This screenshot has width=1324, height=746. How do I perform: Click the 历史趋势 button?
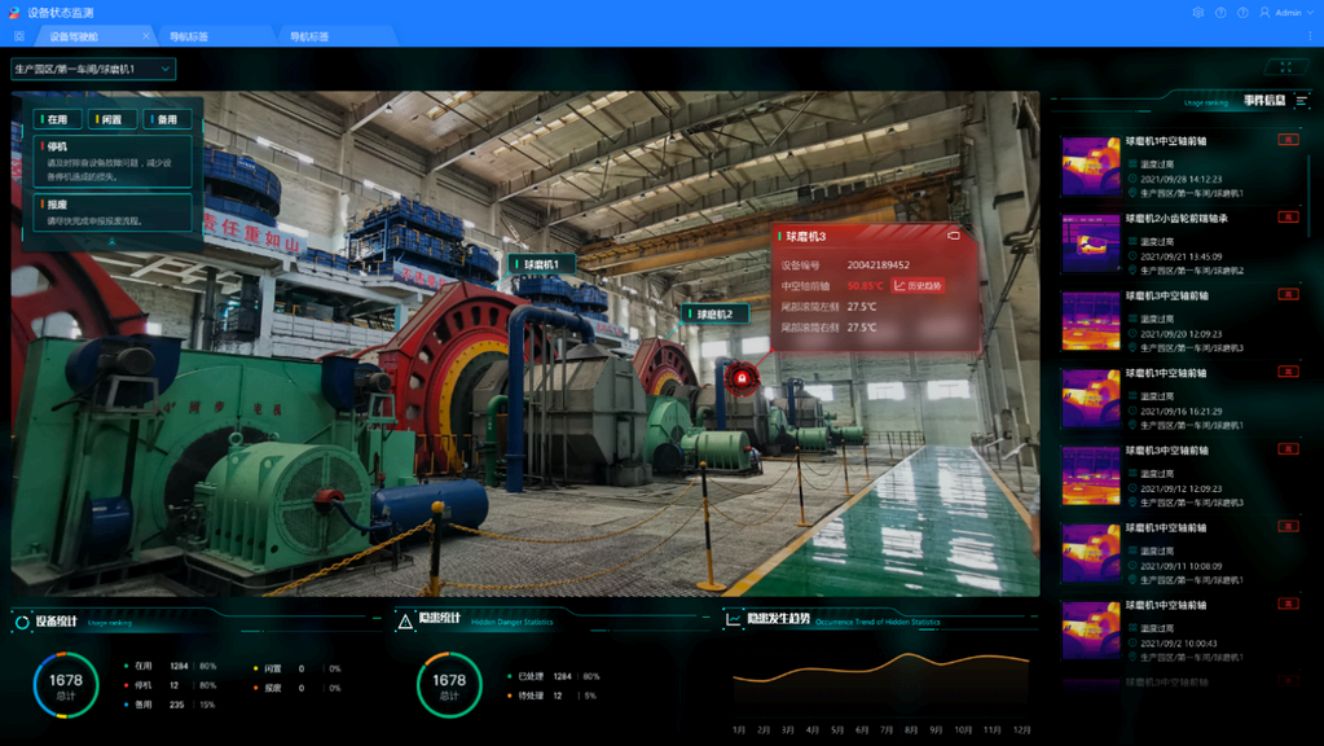[x=918, y=286]
